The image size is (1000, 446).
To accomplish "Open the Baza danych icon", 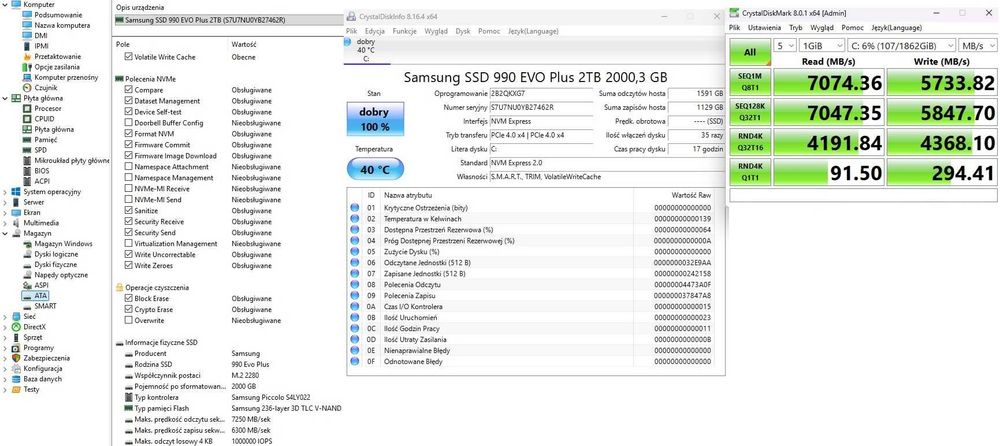I will pyautogui.click(x=17, y=379).
